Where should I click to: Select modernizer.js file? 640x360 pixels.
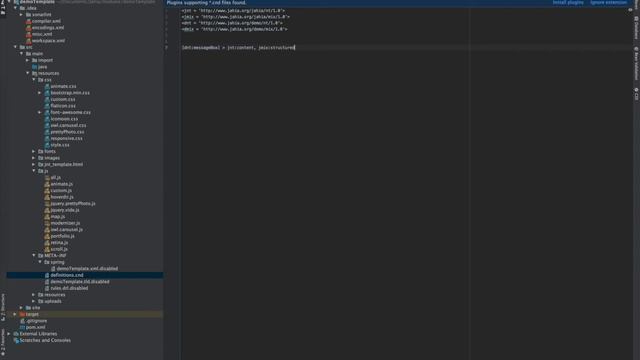pyautogui.click(x=65, y=223)
